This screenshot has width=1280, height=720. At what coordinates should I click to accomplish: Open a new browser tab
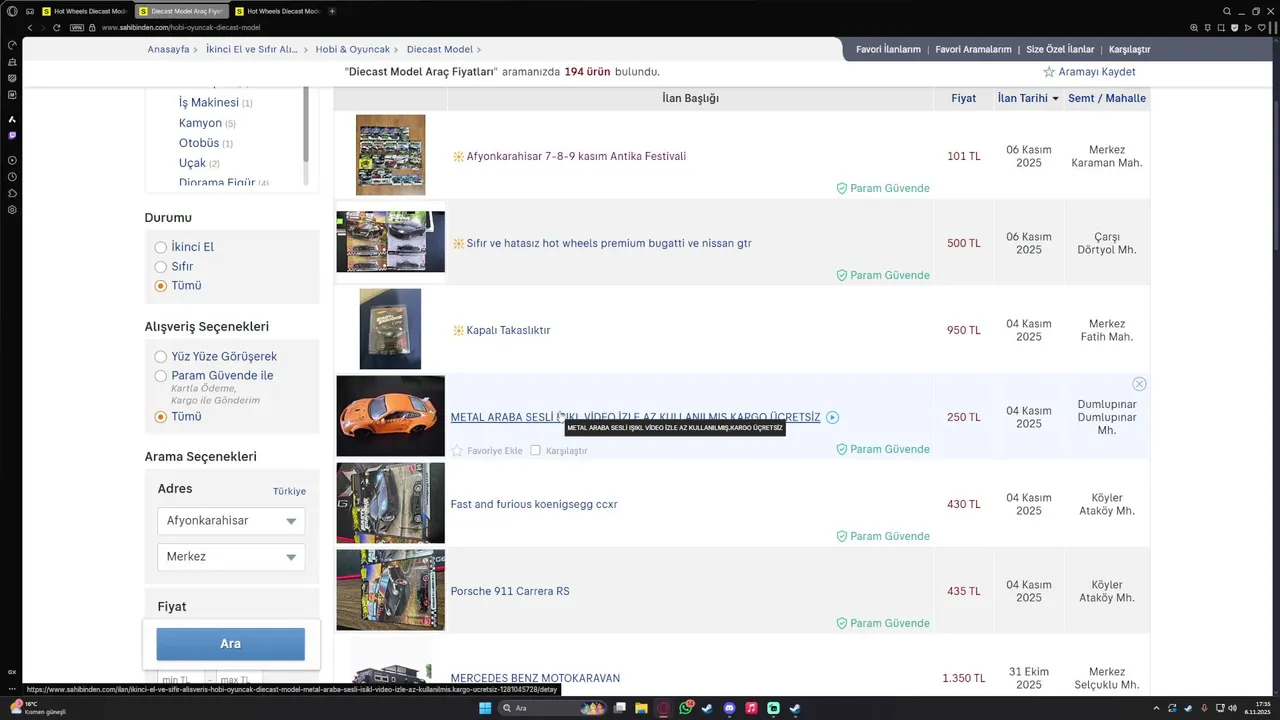[x=332, y=11]
